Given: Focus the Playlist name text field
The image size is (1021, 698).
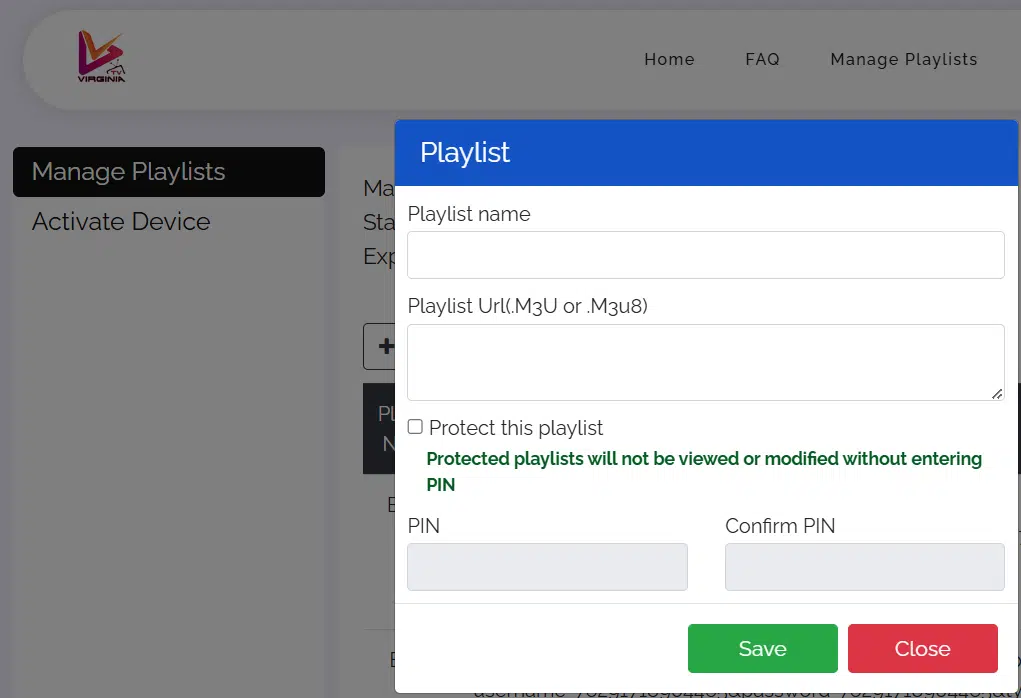Looking at the screenshot, I should tap(705, 255).
